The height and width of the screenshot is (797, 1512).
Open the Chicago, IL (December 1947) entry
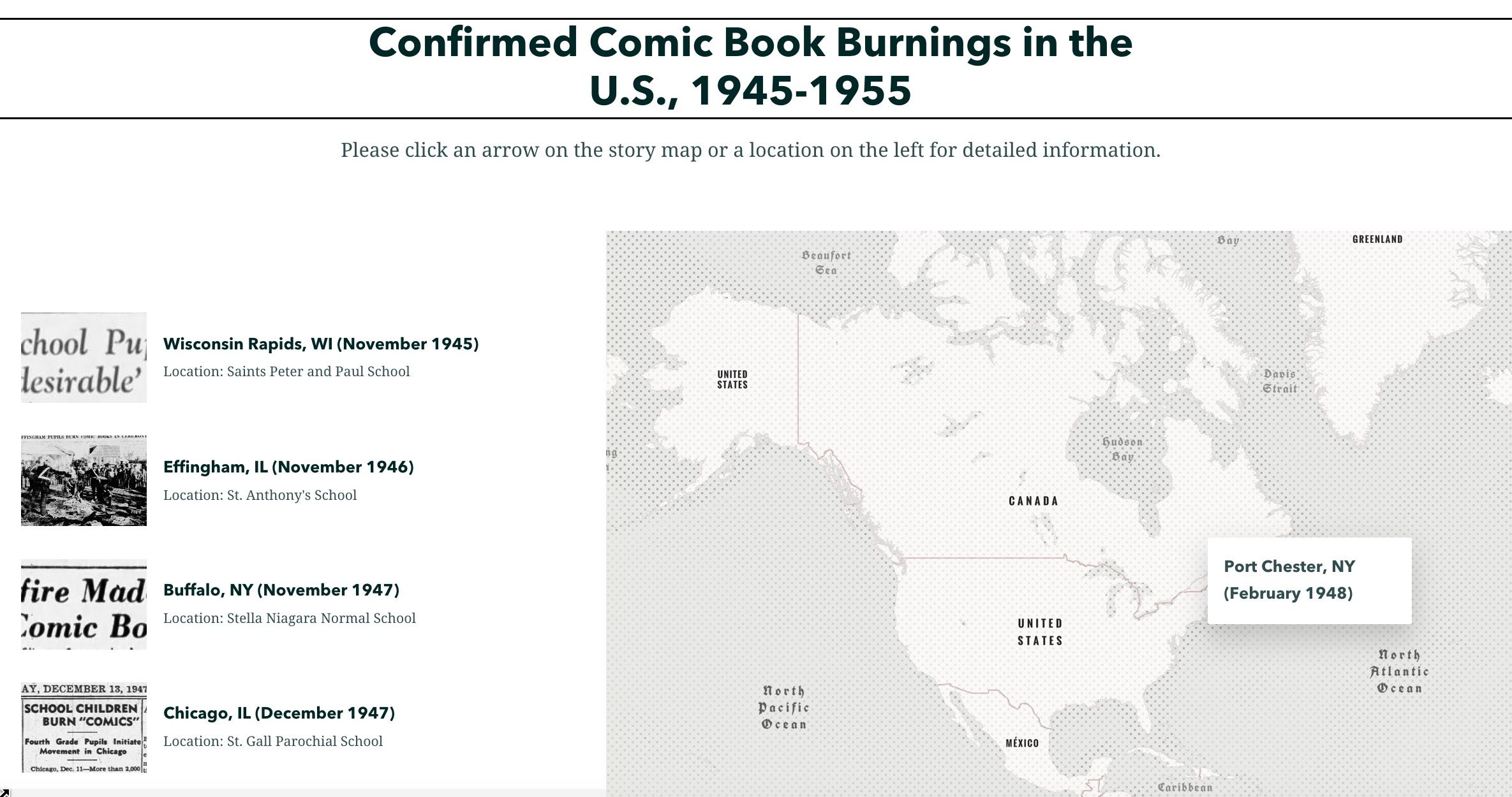click(279, 713)
